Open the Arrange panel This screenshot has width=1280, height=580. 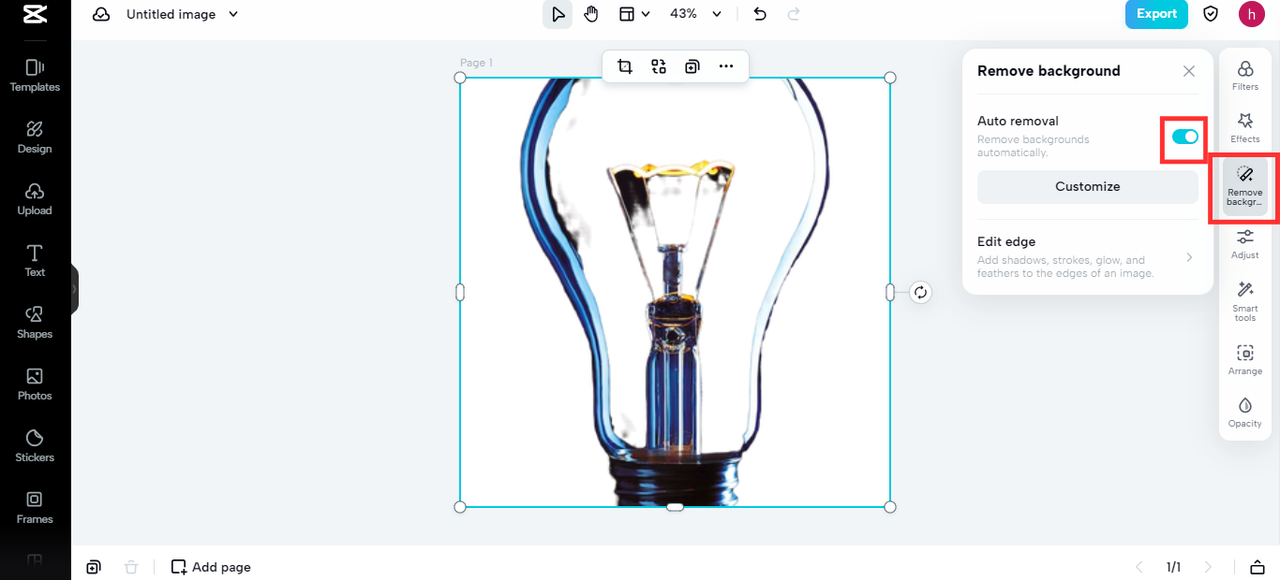1245,358
